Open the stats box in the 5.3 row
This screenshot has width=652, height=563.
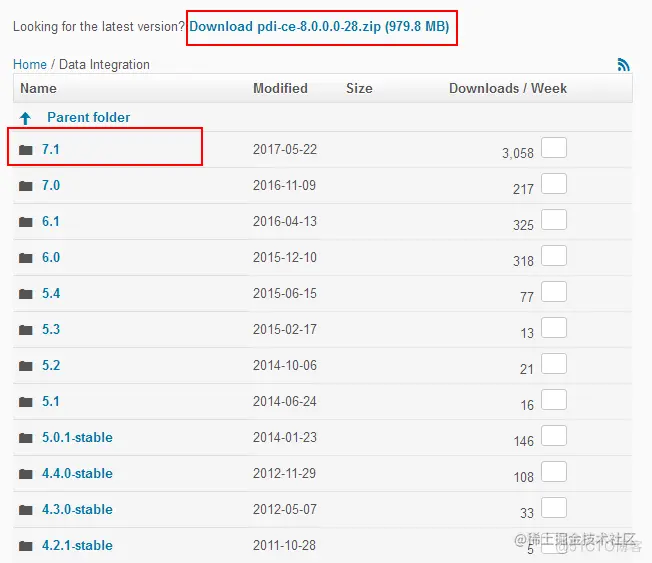[554, 328]
